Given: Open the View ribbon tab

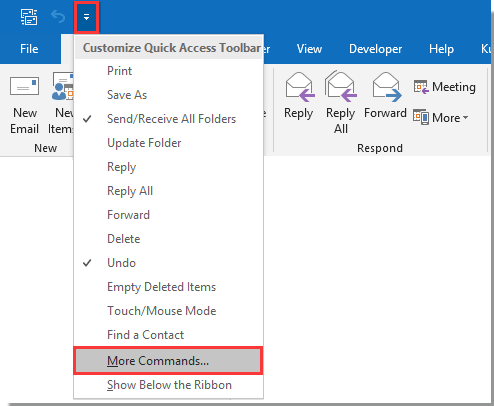Looking at the screenshot, I should click(309, 49).
